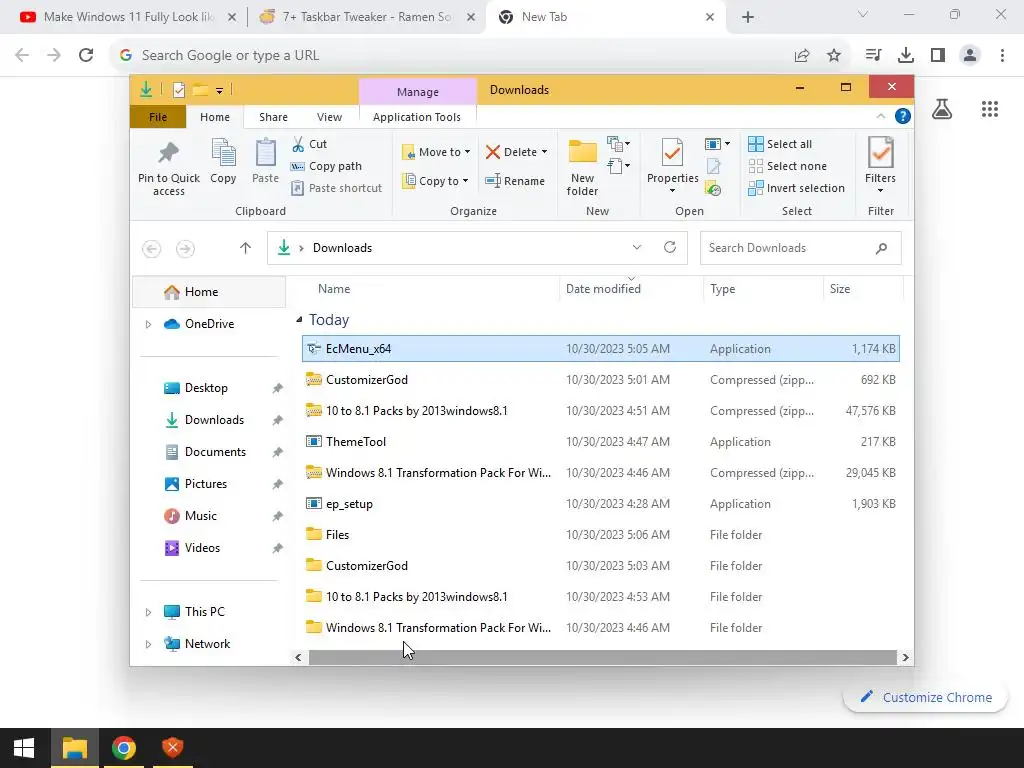The width and height of the screenshot is (1024, 768).
Task: Open Explorer help question mark icon
Action: coord(903,116)
